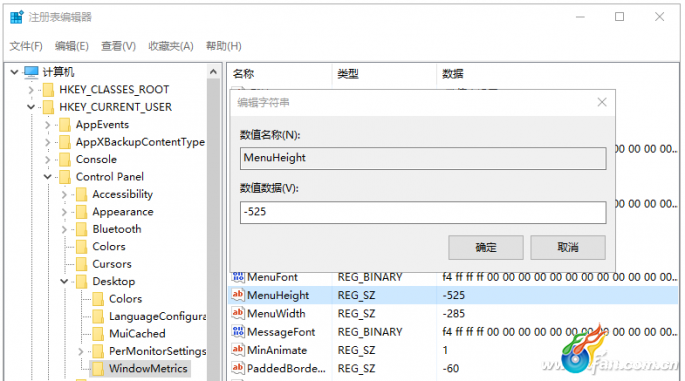Expand the Accessibility key

64,194
